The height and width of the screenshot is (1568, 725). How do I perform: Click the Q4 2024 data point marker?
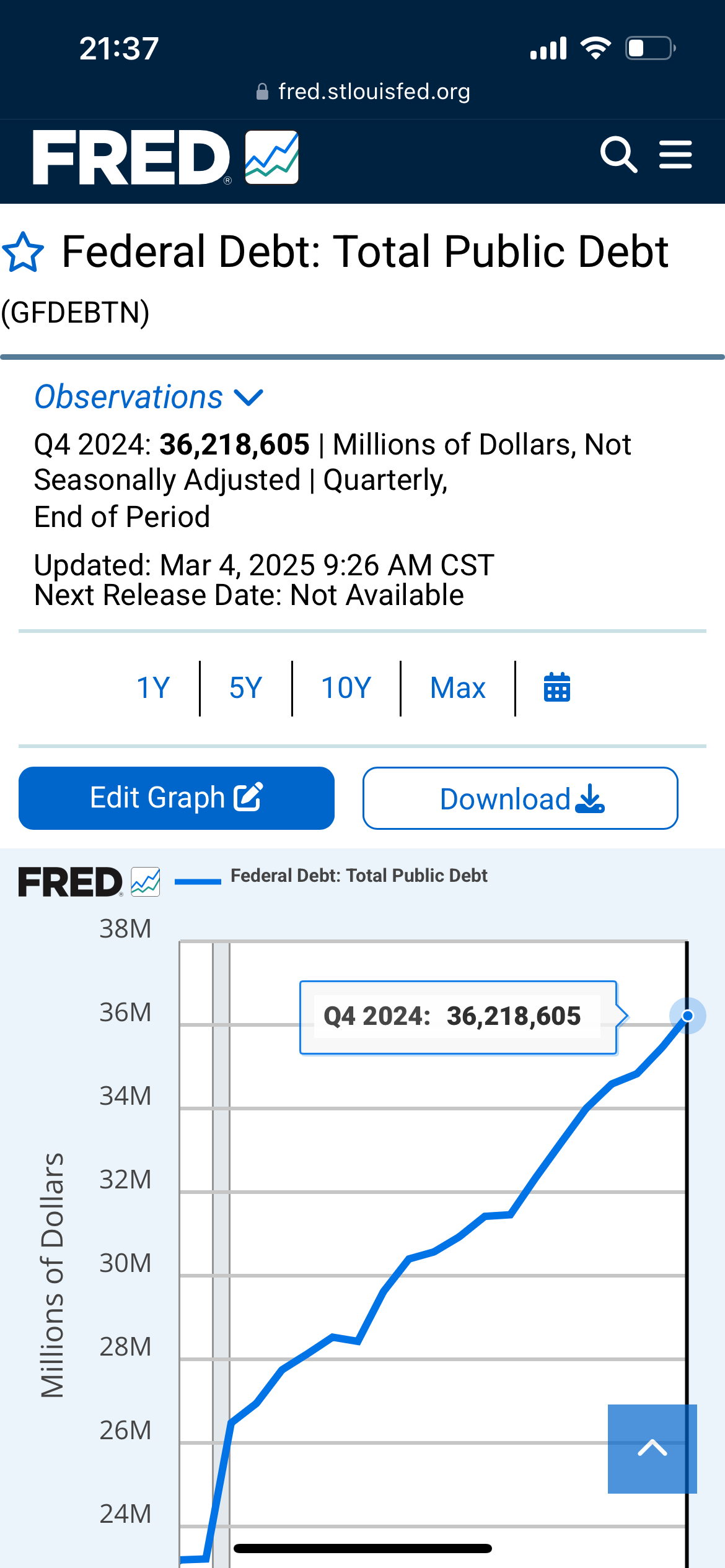[x=687, y=1016]
